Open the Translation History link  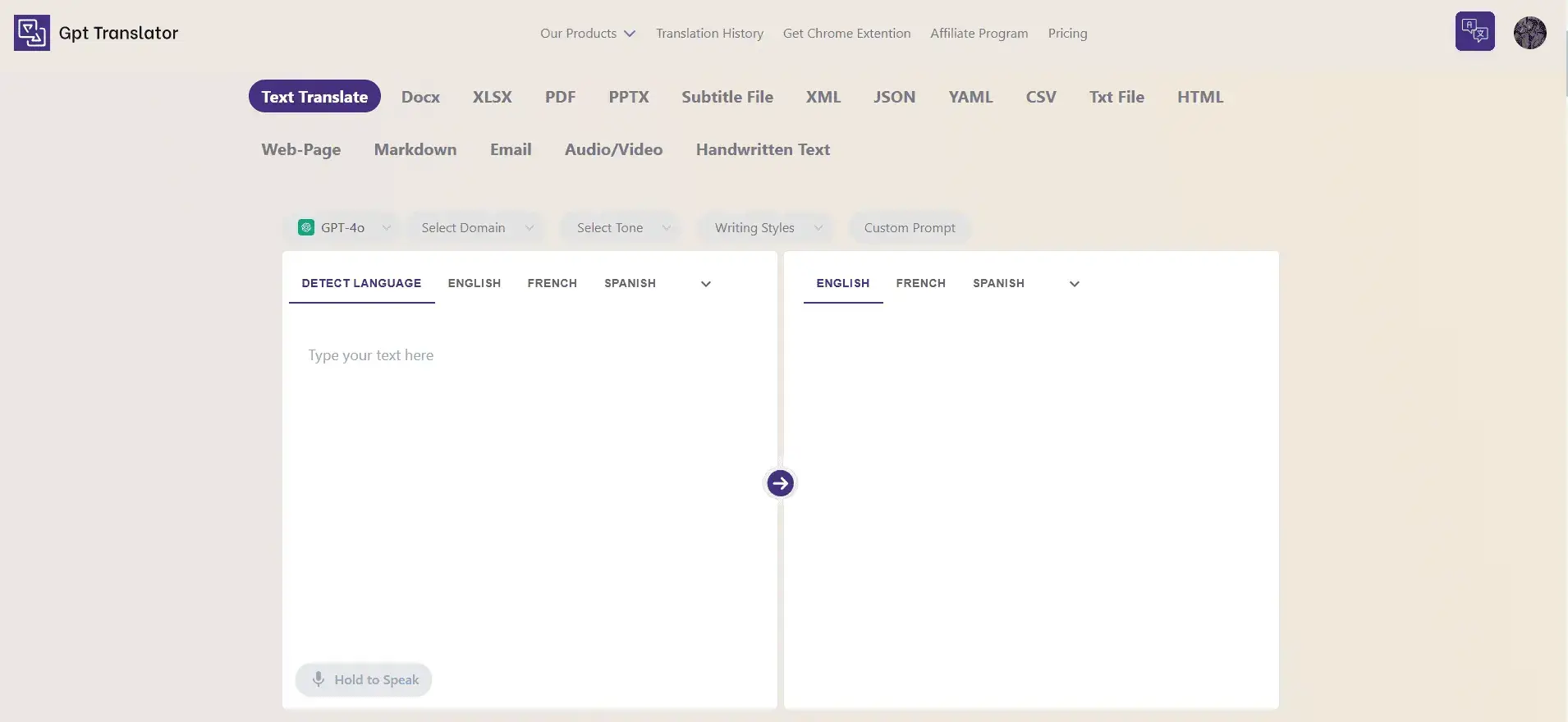click(x=709, y=34)
